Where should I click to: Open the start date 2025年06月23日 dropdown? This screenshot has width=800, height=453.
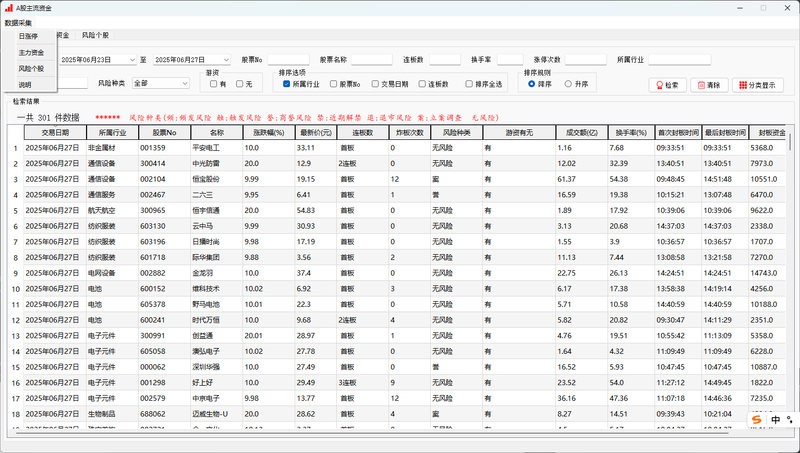pos(133,60)
